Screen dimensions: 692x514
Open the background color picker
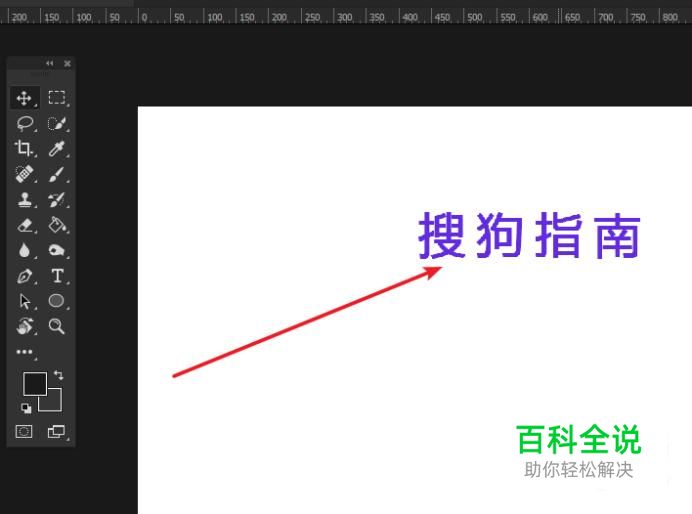54,403
